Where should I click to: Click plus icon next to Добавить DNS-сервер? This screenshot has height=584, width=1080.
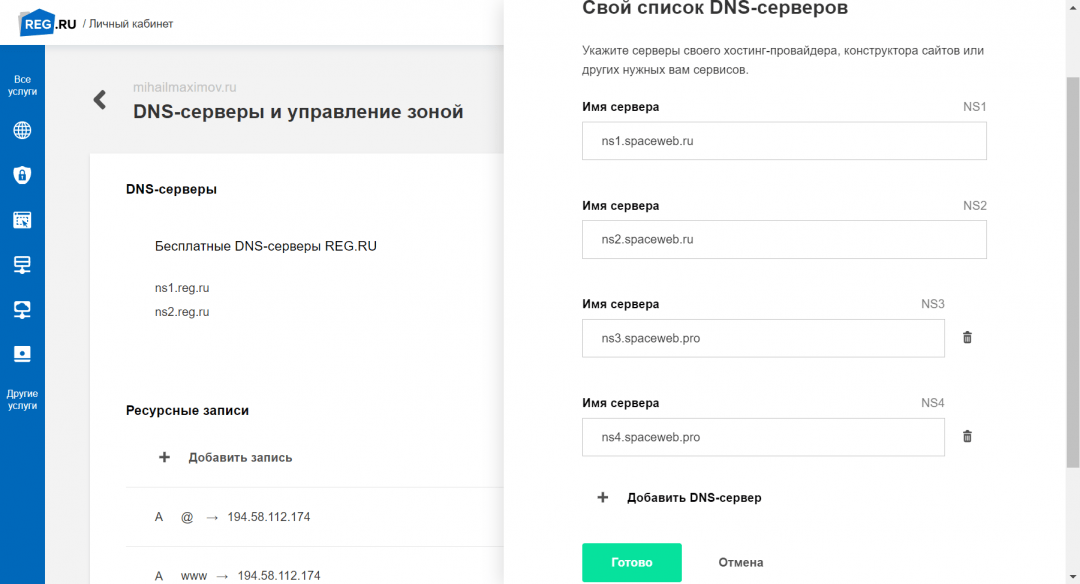(x=603, y=497)
